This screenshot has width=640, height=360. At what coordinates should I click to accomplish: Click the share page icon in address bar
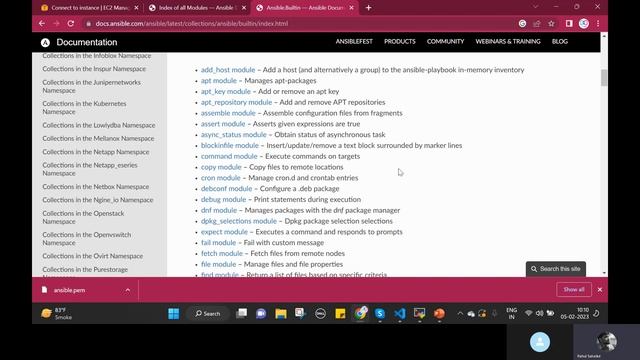coord(537,24)
